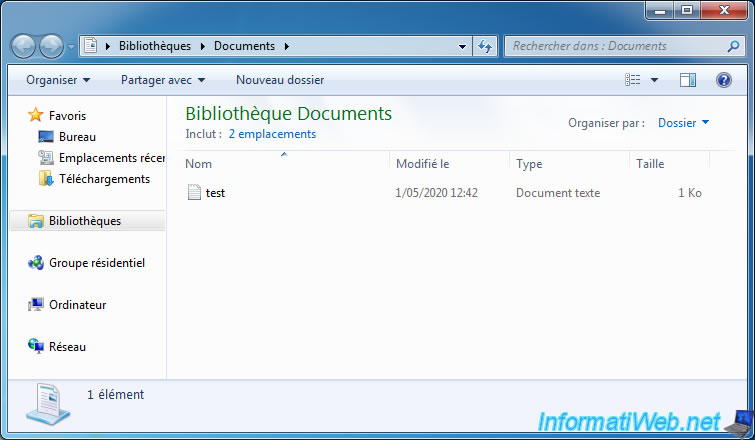Open Emplacements récents in navigation pane

coord(112,158)
